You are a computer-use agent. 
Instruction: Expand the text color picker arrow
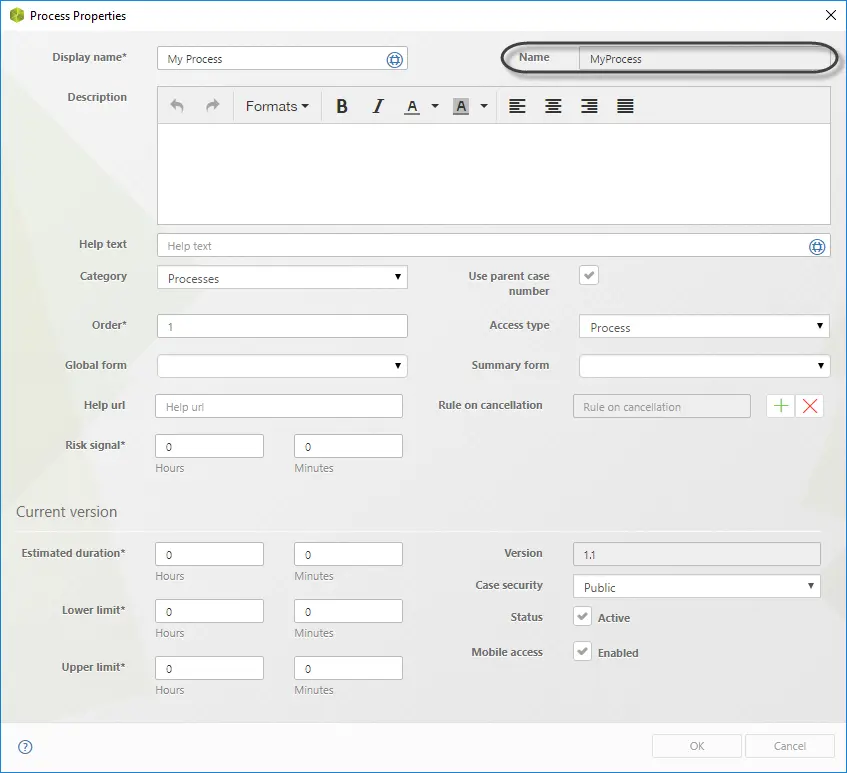435,106
